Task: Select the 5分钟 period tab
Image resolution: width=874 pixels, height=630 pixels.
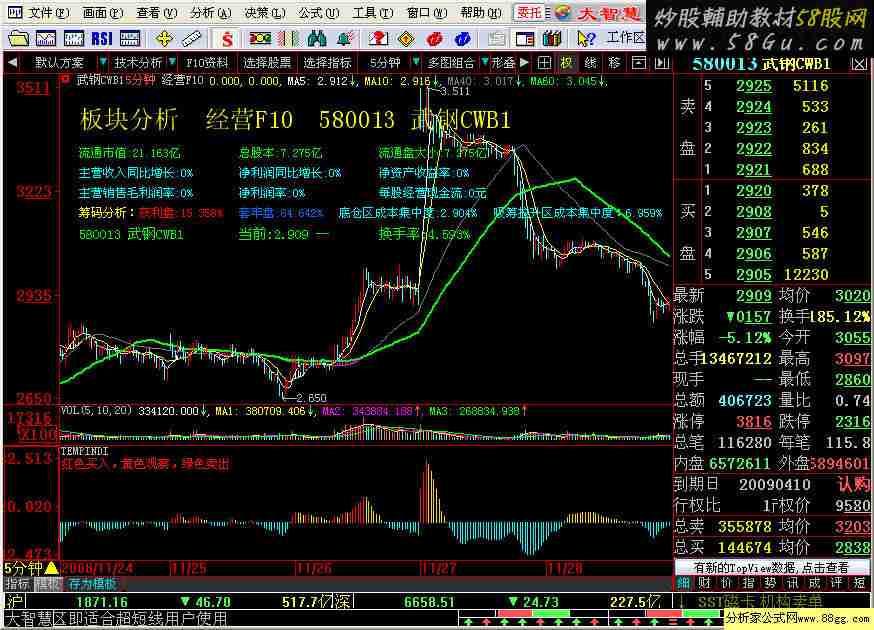Action: click(385, 63)
